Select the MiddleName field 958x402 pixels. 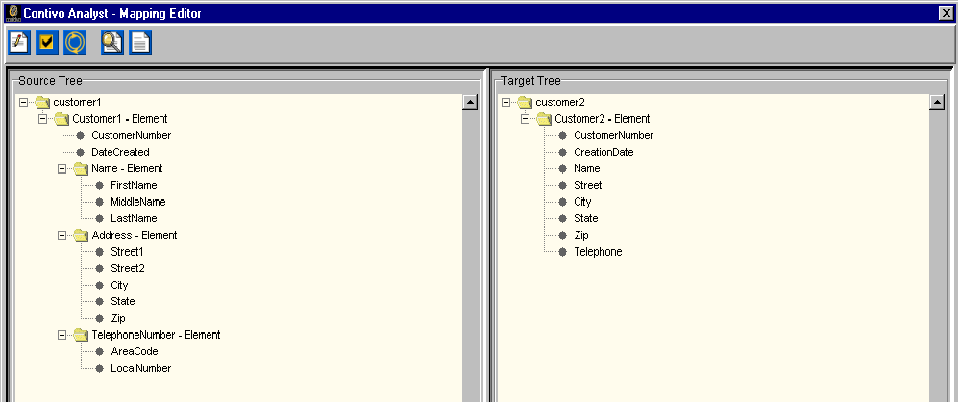[x=137, y=202]
